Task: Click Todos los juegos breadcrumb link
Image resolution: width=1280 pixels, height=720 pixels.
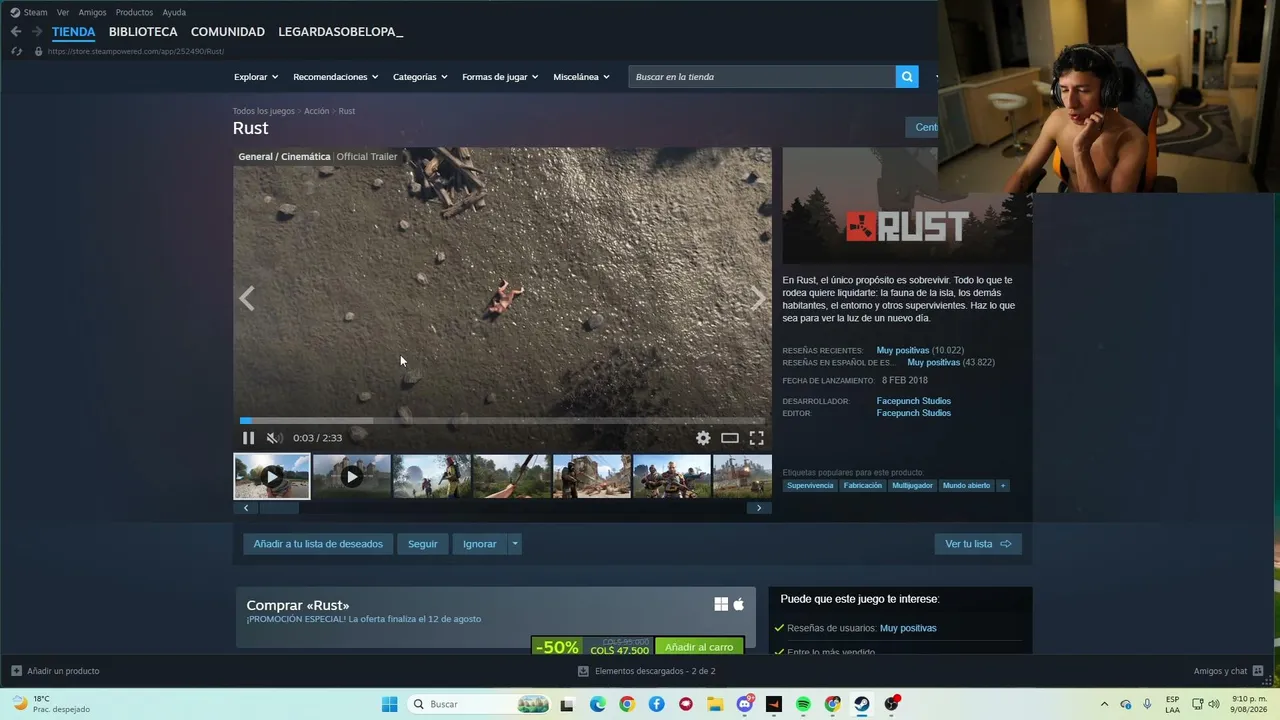Action: tap(264, 111)
